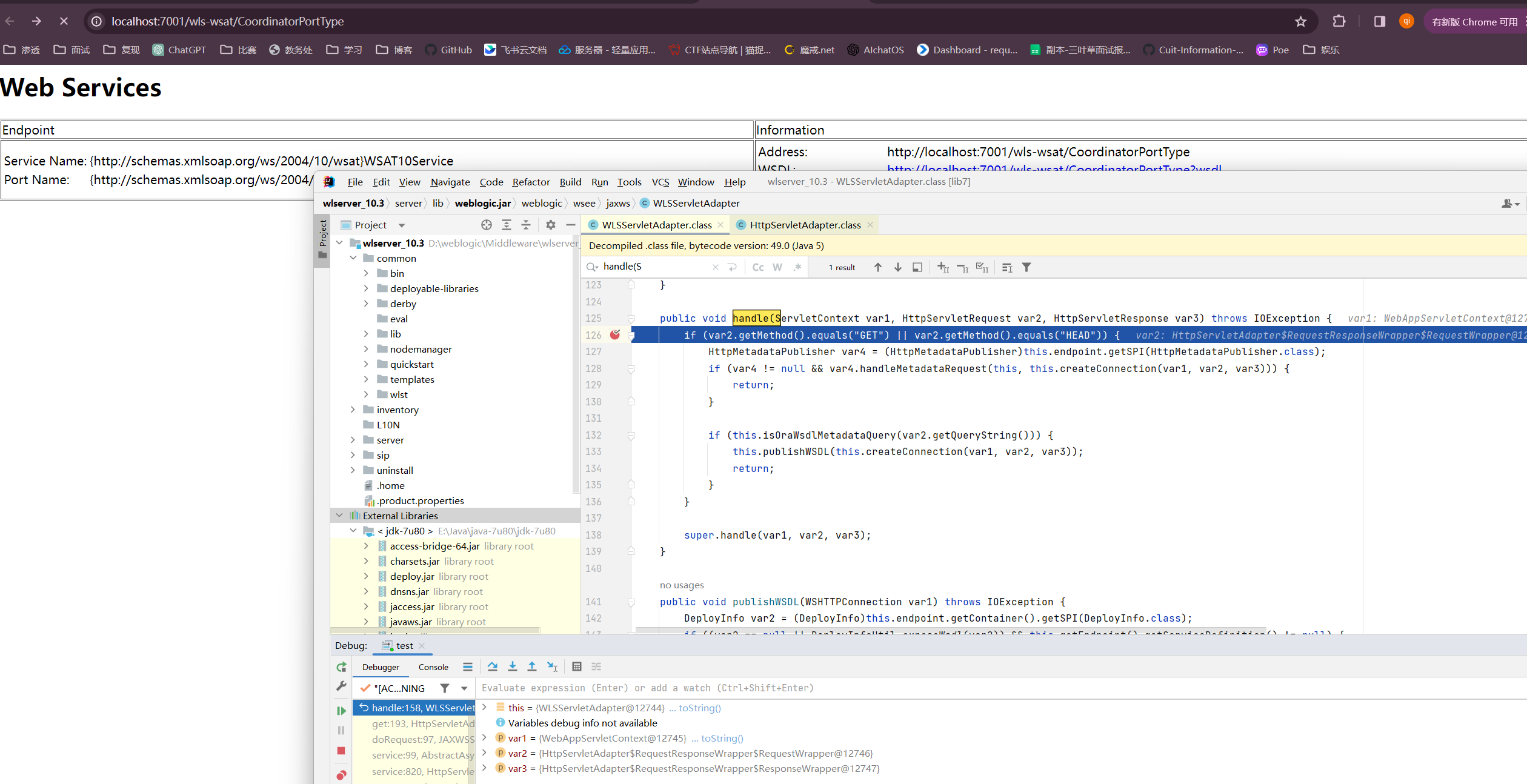Image resolution: width=1527 pixels, height=784 pixels.
Task: Go to previous search occurrence
Action: pyautogui.click(x=878, y=267)
